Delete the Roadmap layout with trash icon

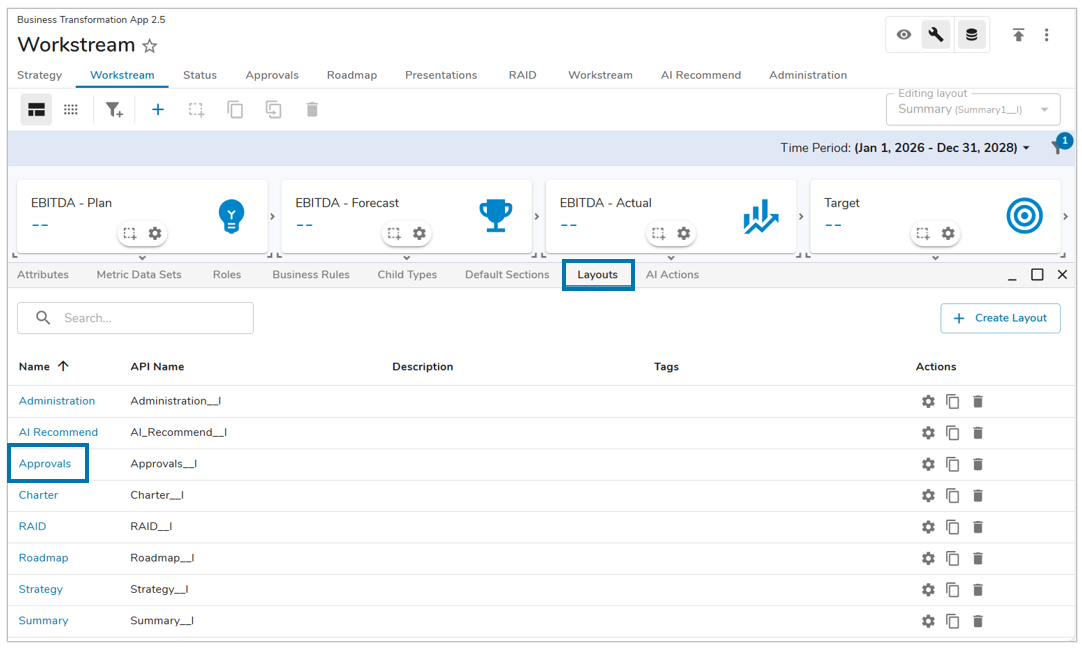click(x=978, y=558)
